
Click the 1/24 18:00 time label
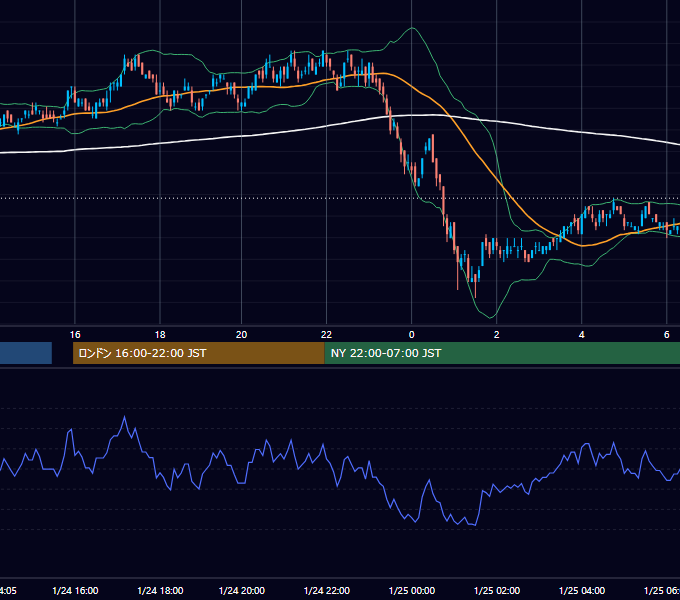pyautogui.click(x=160, y=590)
